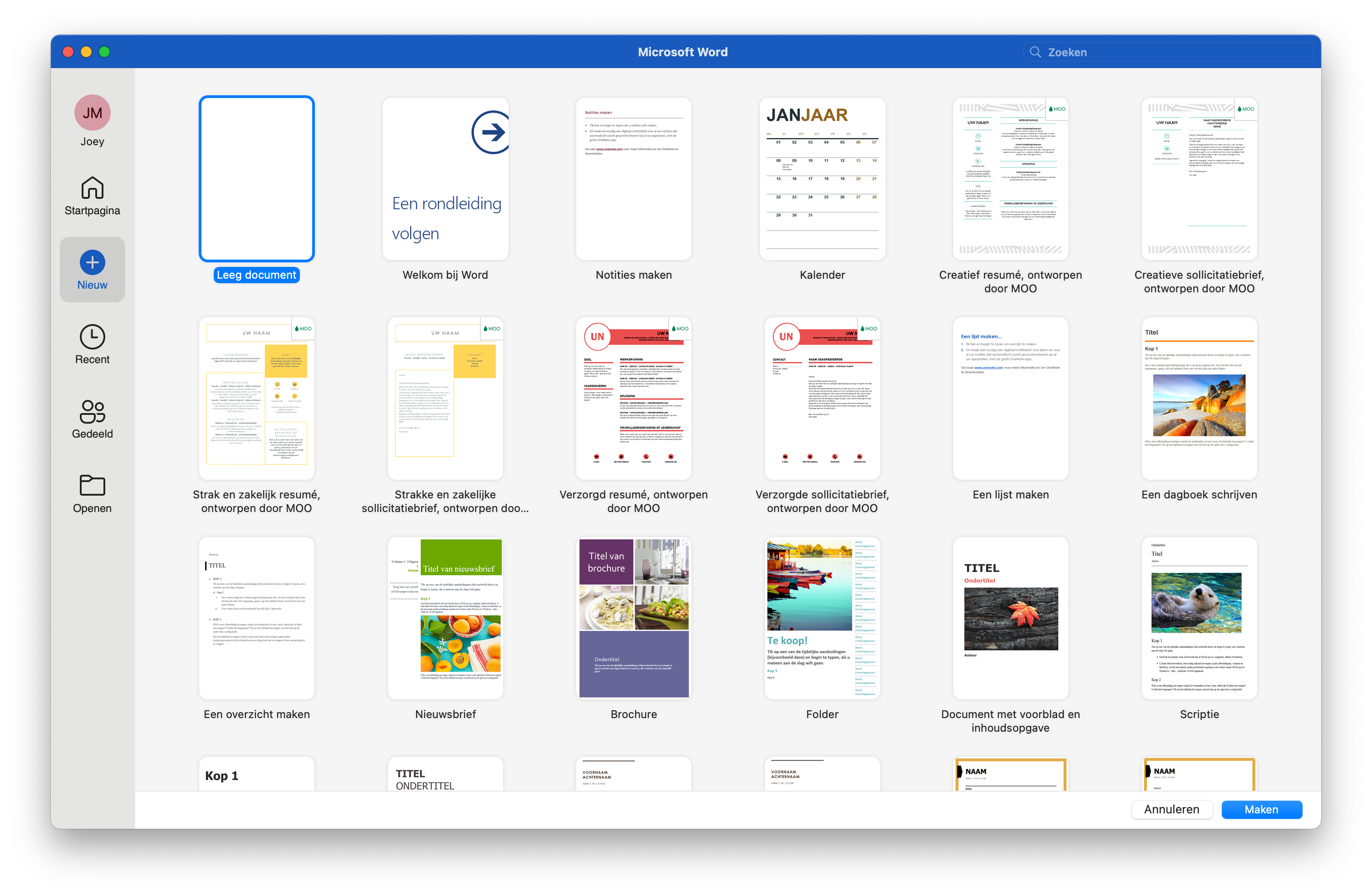
Task: Click the arrow icon in Welkom bij Word
Action: point(491,132)
